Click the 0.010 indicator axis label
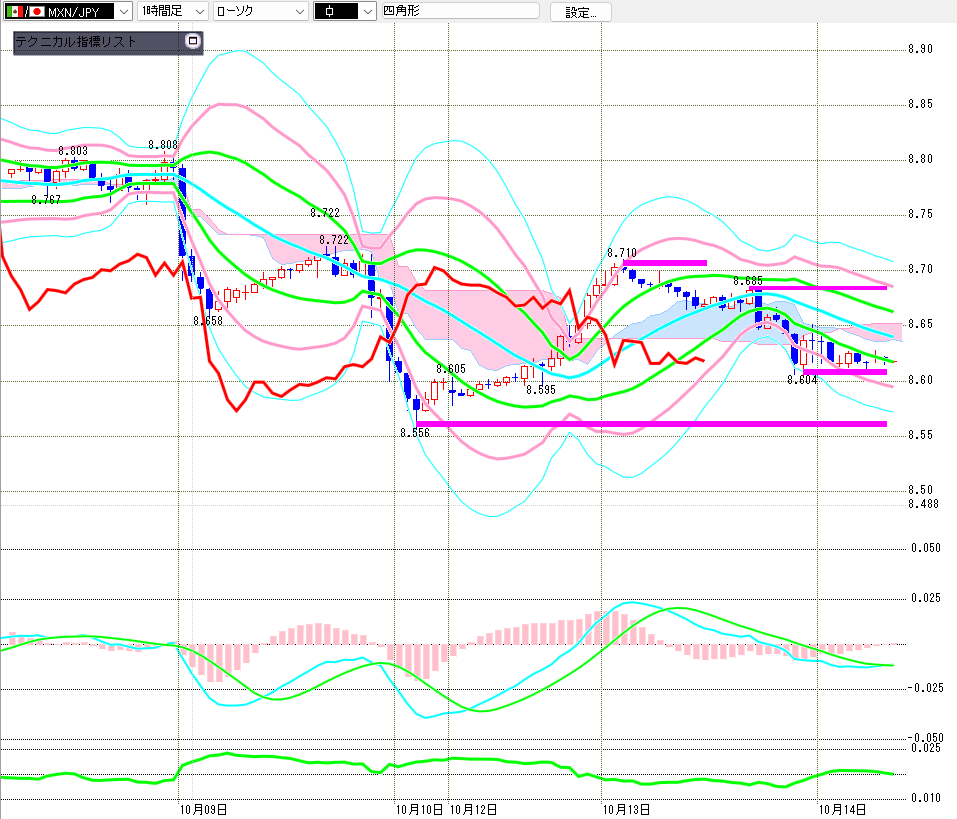957x819 pixels. tap(926, 798)
